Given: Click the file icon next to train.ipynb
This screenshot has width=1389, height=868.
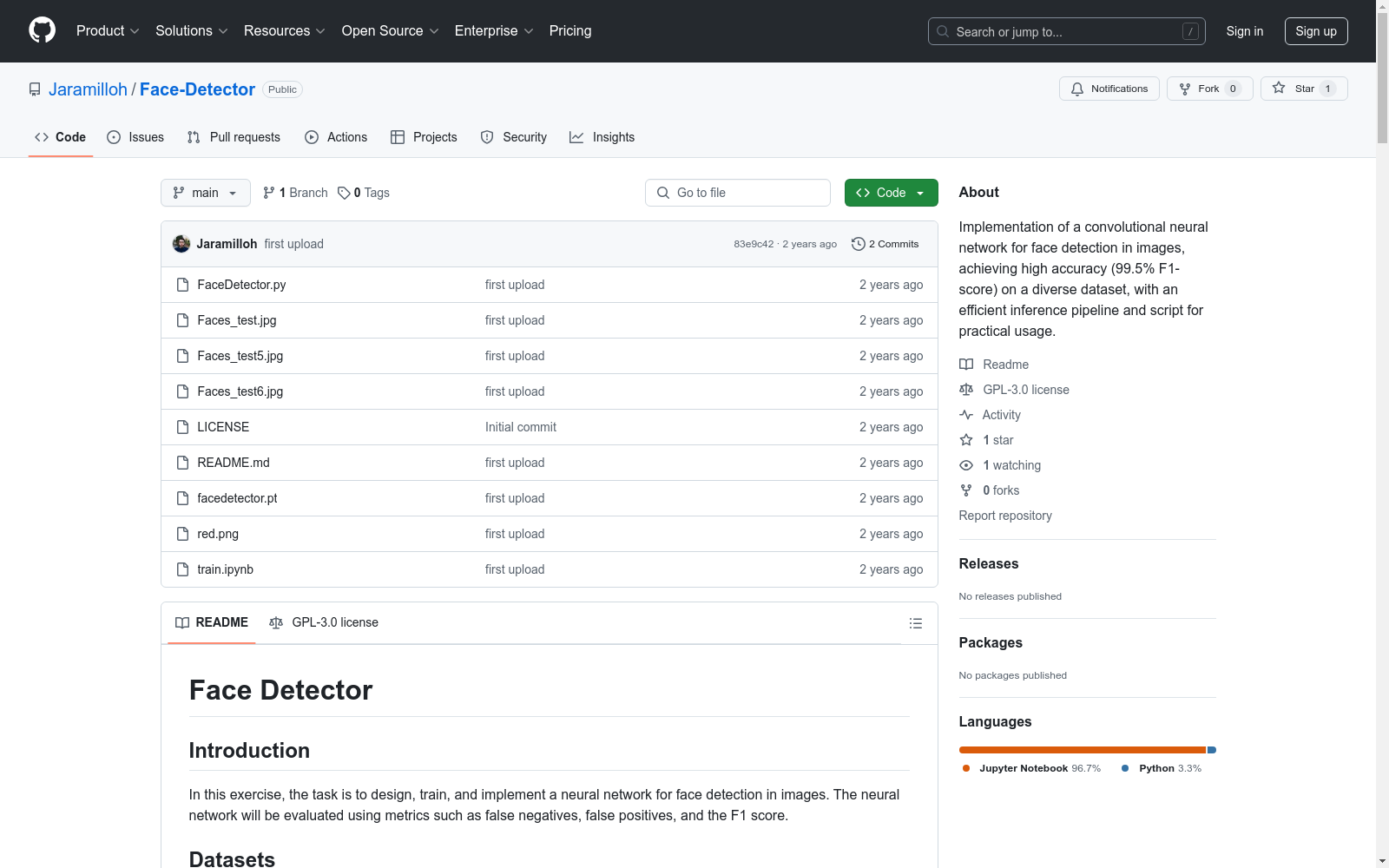Looking at the screenshot, I should (182, 569).
